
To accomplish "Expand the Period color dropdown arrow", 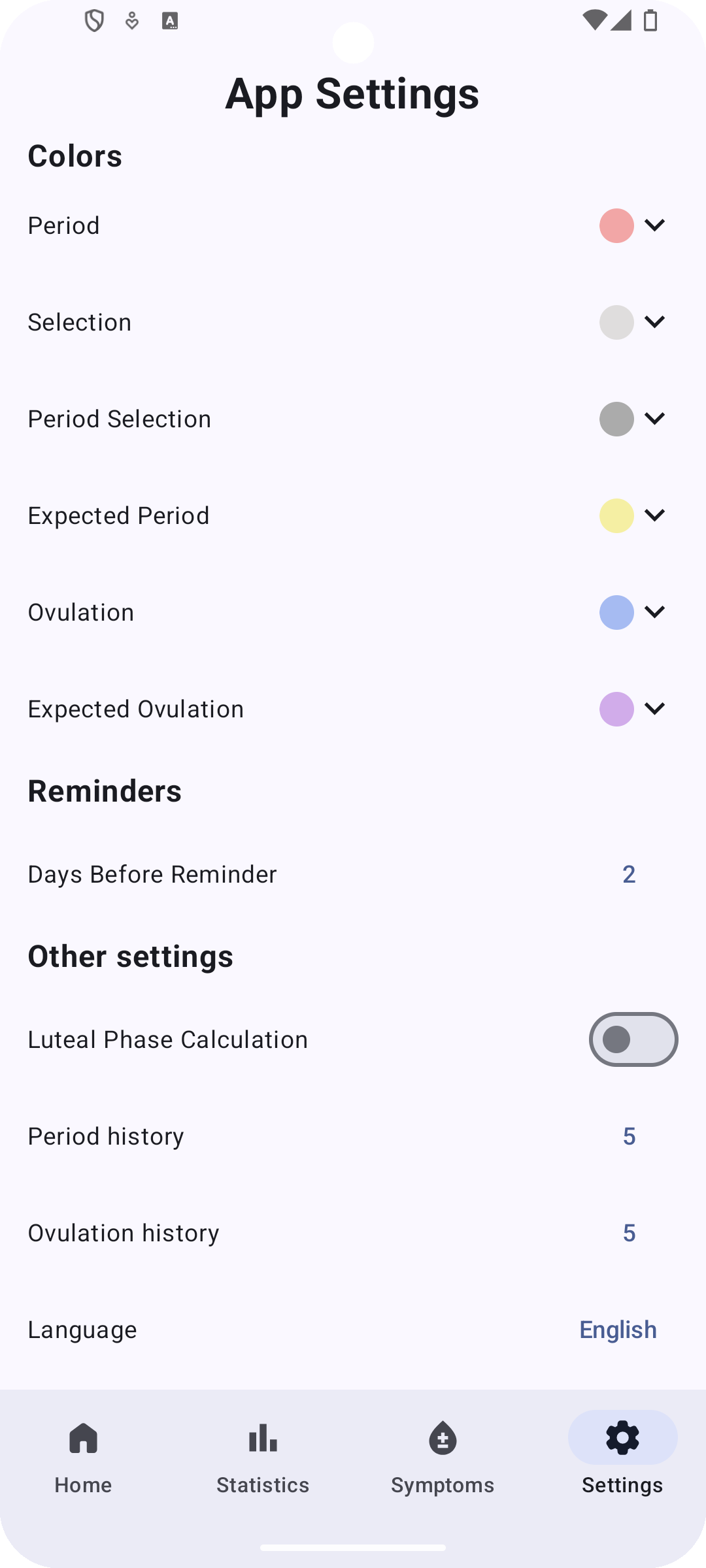I will [x=654, y=225].
